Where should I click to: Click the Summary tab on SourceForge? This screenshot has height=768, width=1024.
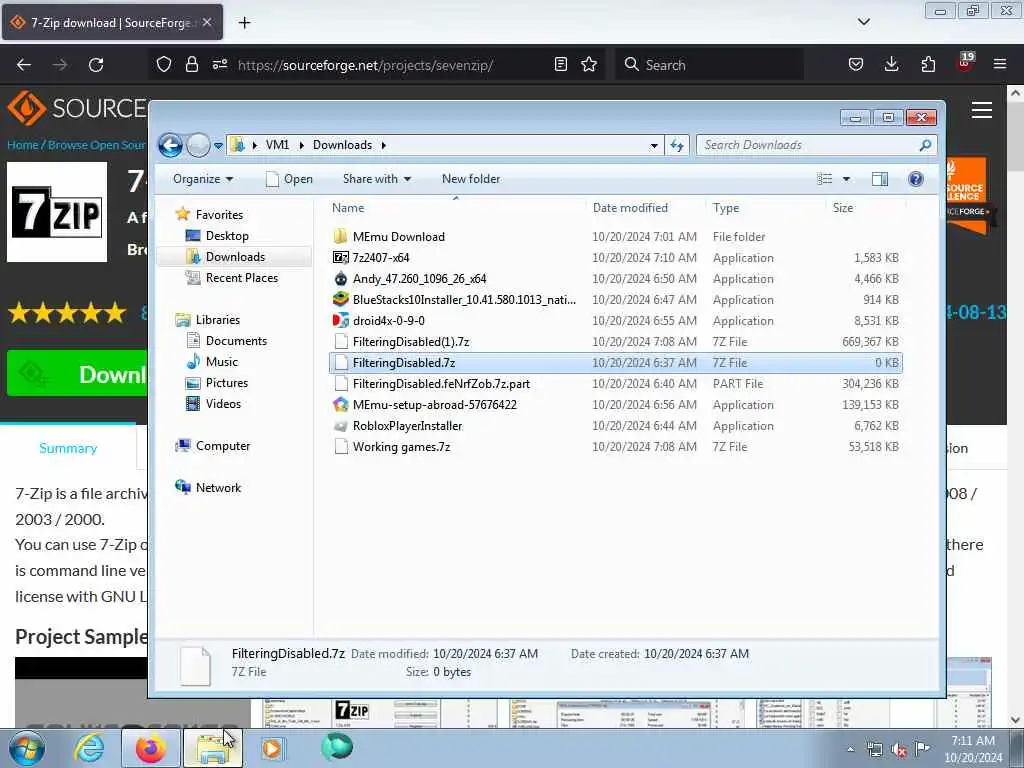point(68,448)
